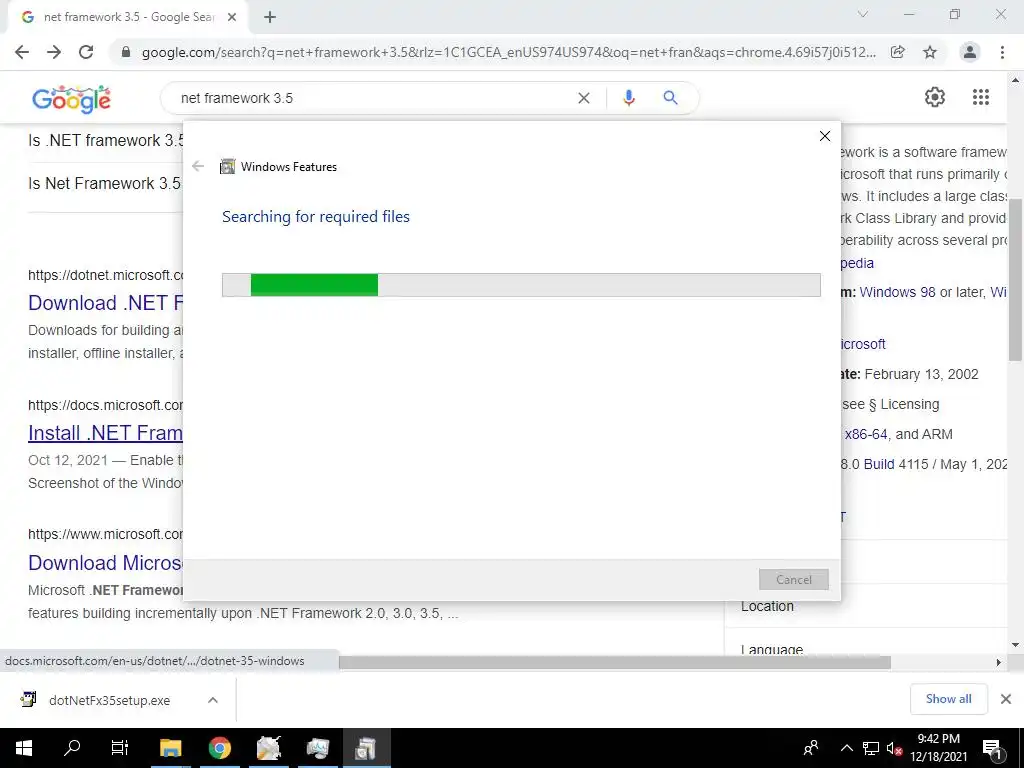Click the address bar URL
Viewport: 1024px width, 768px height.
[x=509, y=52]
